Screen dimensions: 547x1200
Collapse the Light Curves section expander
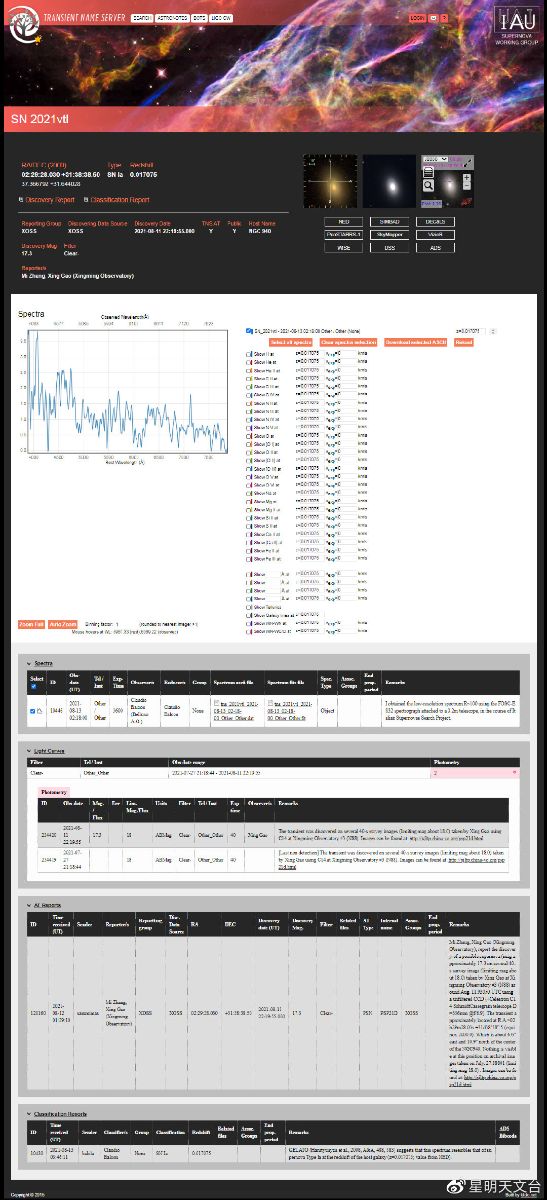pyautogui.click(x=29, y=749)
